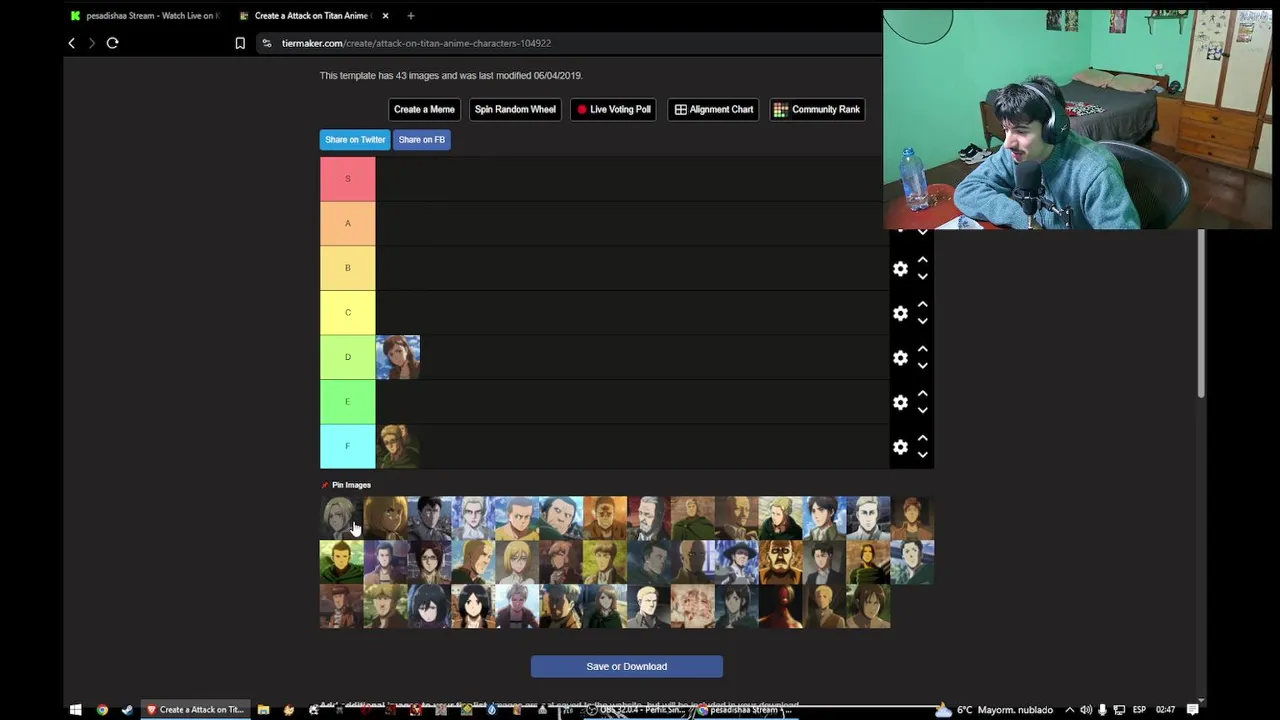Viewport: 1280px width, 720px height.
Task: Open the volume control in system tray
Action: tap(1085, 710)
